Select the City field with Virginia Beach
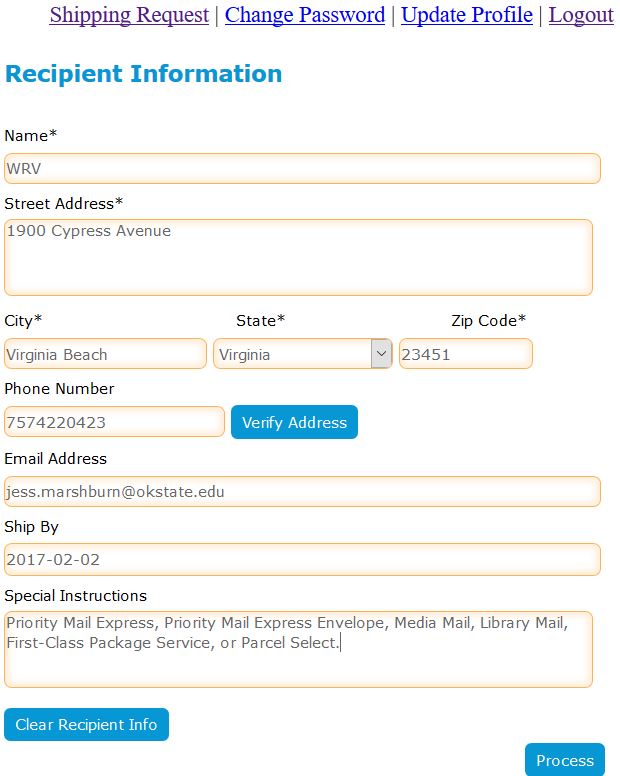The width and height of the screenshot is (620, 776). point(105,354)
